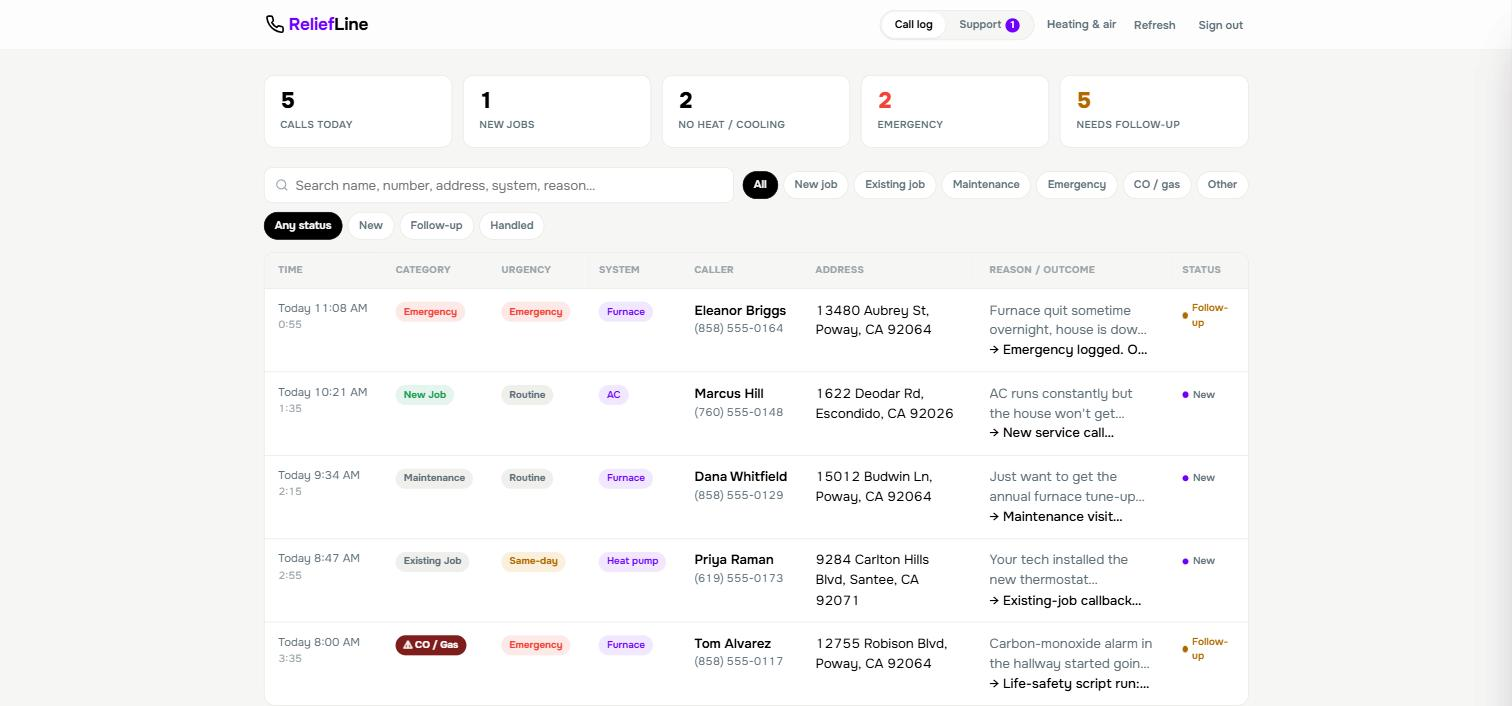This screenshot has height=706, width=1512.
Task: Open the New Jobs stat card
Action: click(557, 112)
